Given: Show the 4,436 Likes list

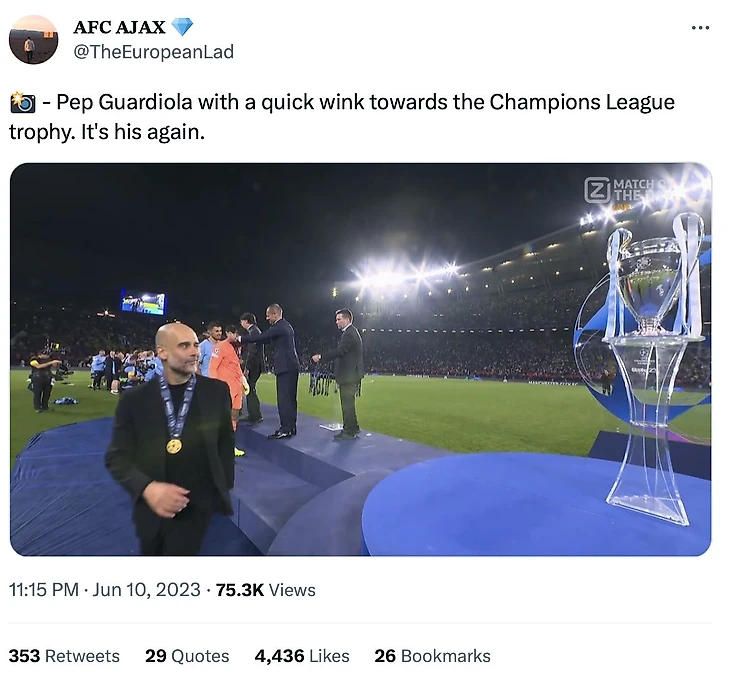Looking at the screenshot, I should [x=302, y=656].
